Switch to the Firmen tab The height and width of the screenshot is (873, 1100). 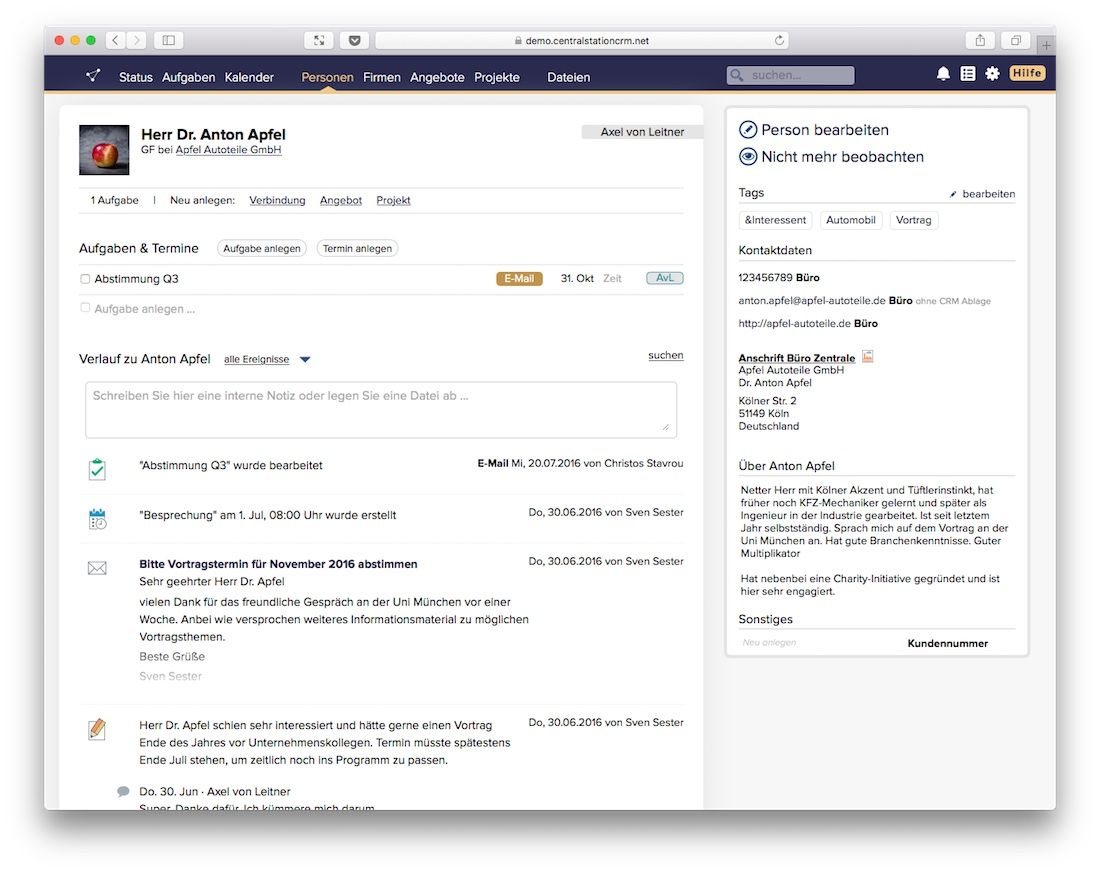[381, 77]
